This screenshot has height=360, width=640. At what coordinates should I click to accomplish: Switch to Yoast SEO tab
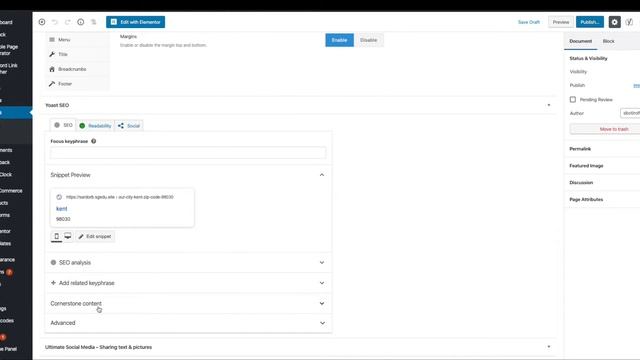[x=63, y=125]
